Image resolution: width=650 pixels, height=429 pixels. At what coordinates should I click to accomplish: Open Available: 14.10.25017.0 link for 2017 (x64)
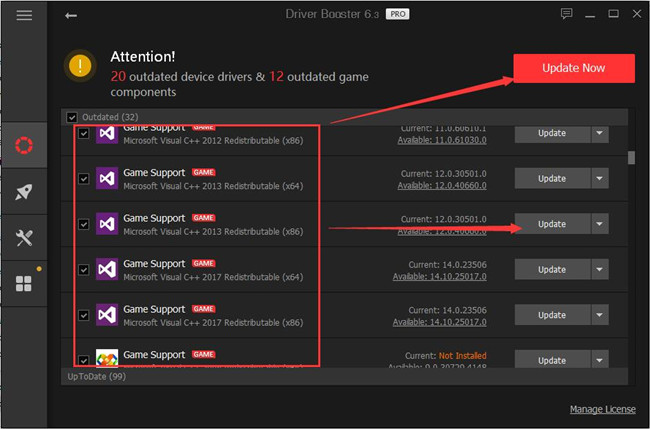439,277
